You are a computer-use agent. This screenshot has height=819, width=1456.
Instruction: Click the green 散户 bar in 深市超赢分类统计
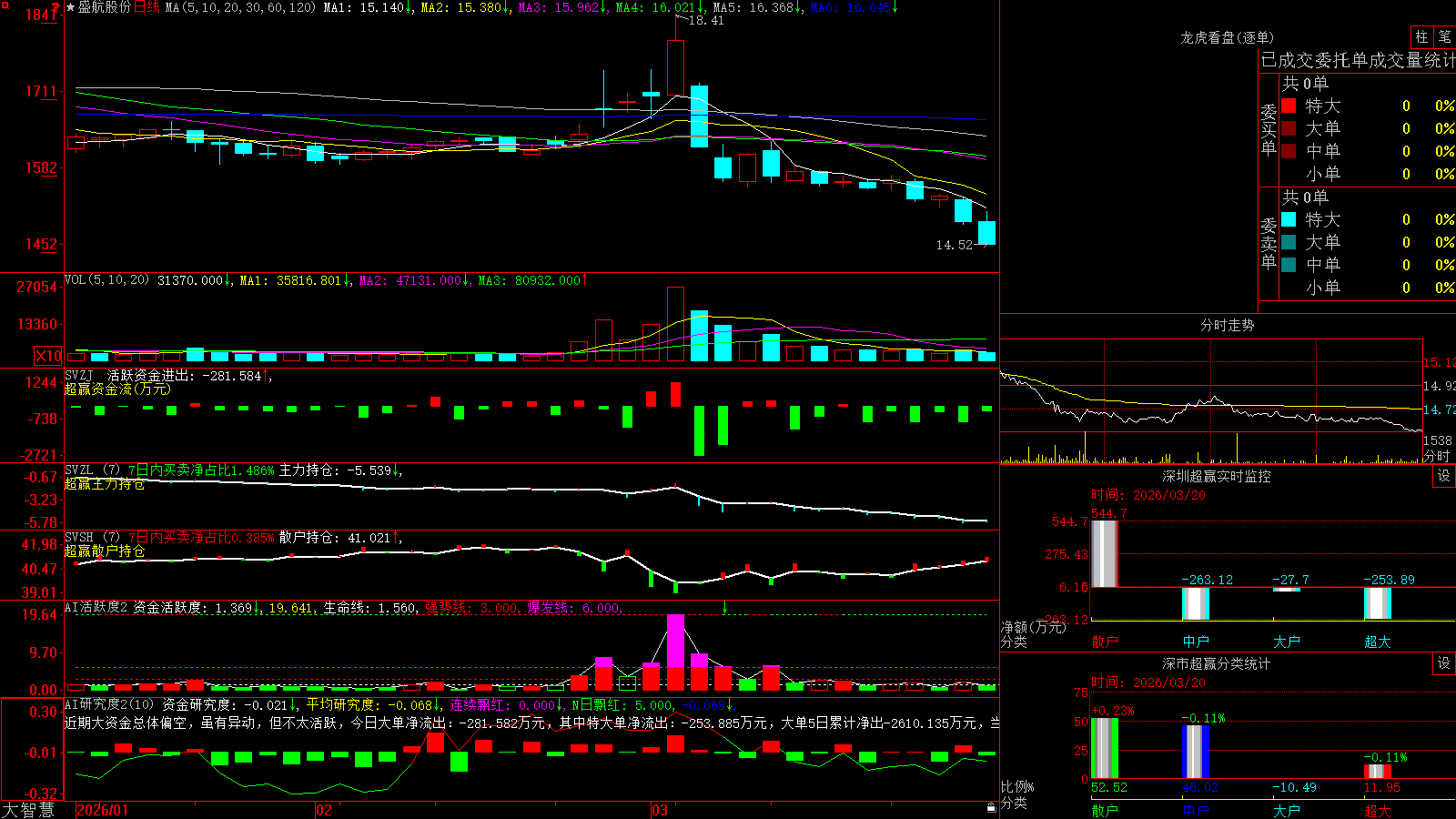click(1104, 748)
